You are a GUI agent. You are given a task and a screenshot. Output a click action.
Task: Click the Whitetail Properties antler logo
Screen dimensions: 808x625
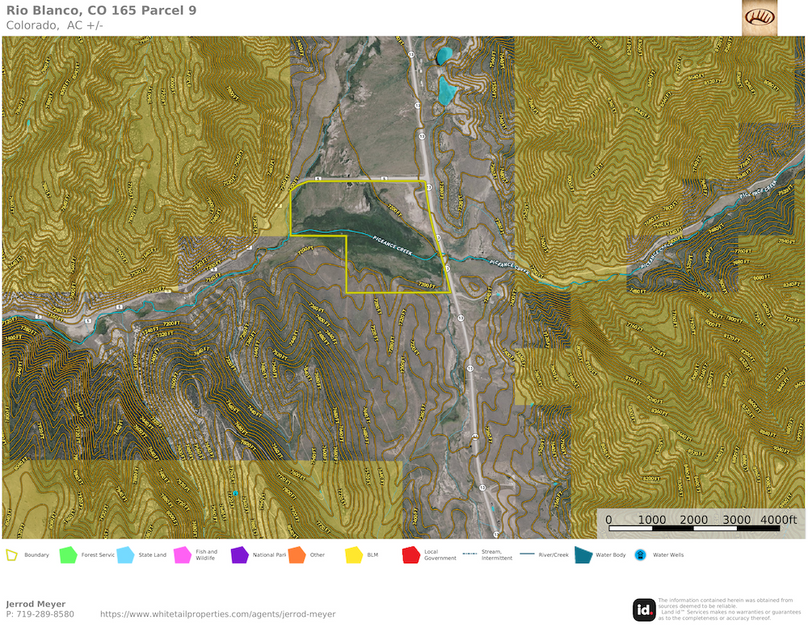(759, 17)
